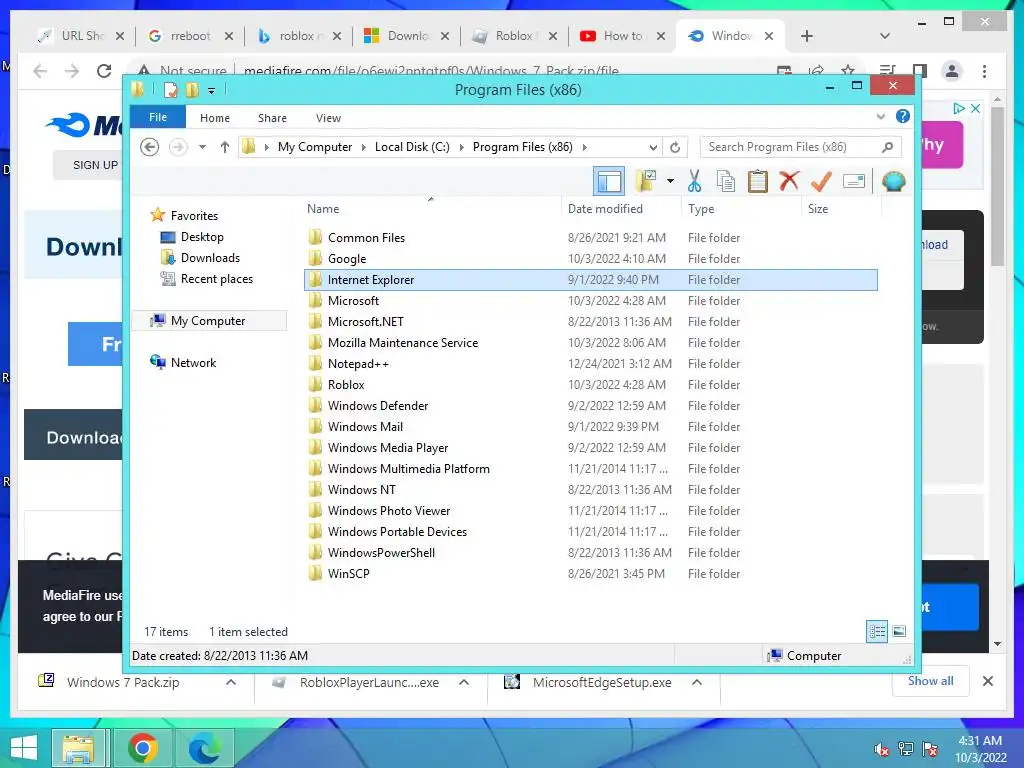Select the Google folder
Screen dimensions: 1024x768
pos(590,259)
